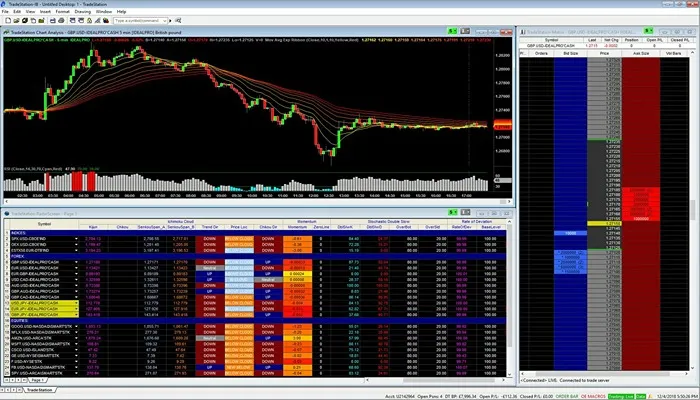Image resolution: width=700 pixels, height=400 pixels.
Task: Click the Momentum column header in RadarScreen
Action: tap(295, 227)
